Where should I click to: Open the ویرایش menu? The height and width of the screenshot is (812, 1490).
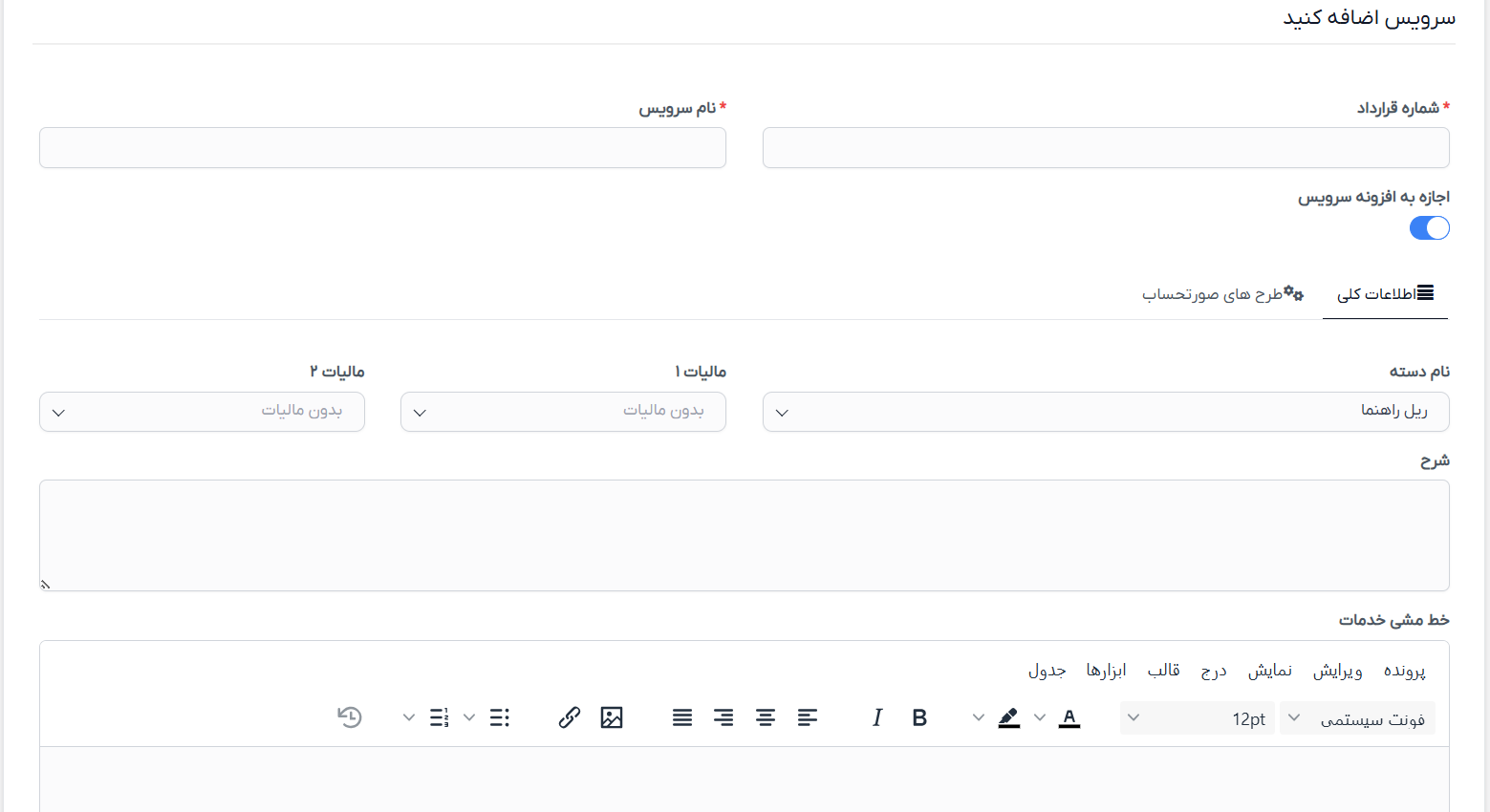coord(1337,671)
